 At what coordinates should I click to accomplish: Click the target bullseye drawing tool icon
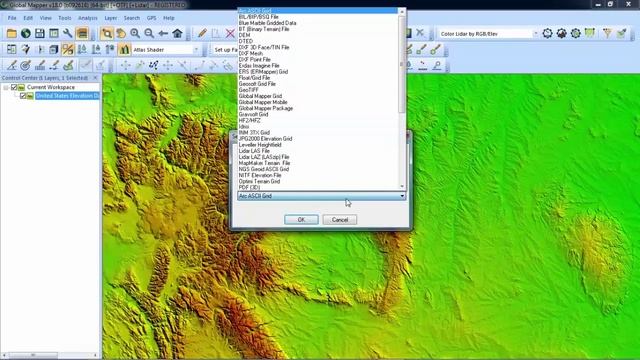point(25,65)
